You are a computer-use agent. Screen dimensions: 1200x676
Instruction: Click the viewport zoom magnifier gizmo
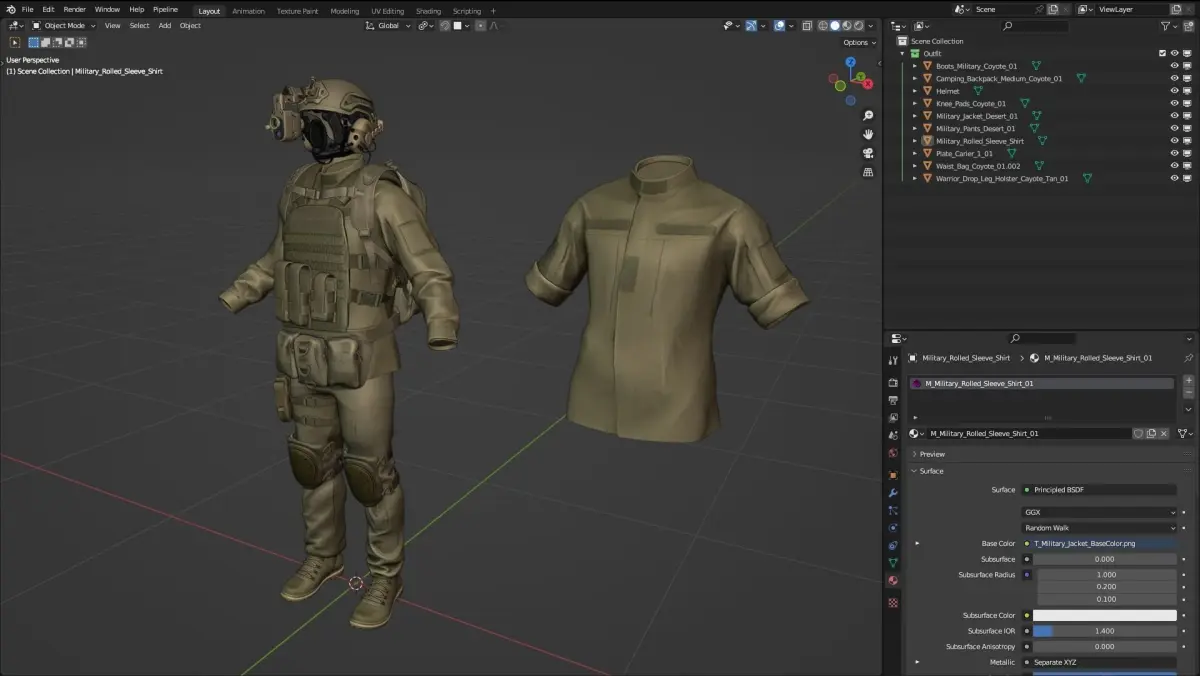tap(868, 116)
